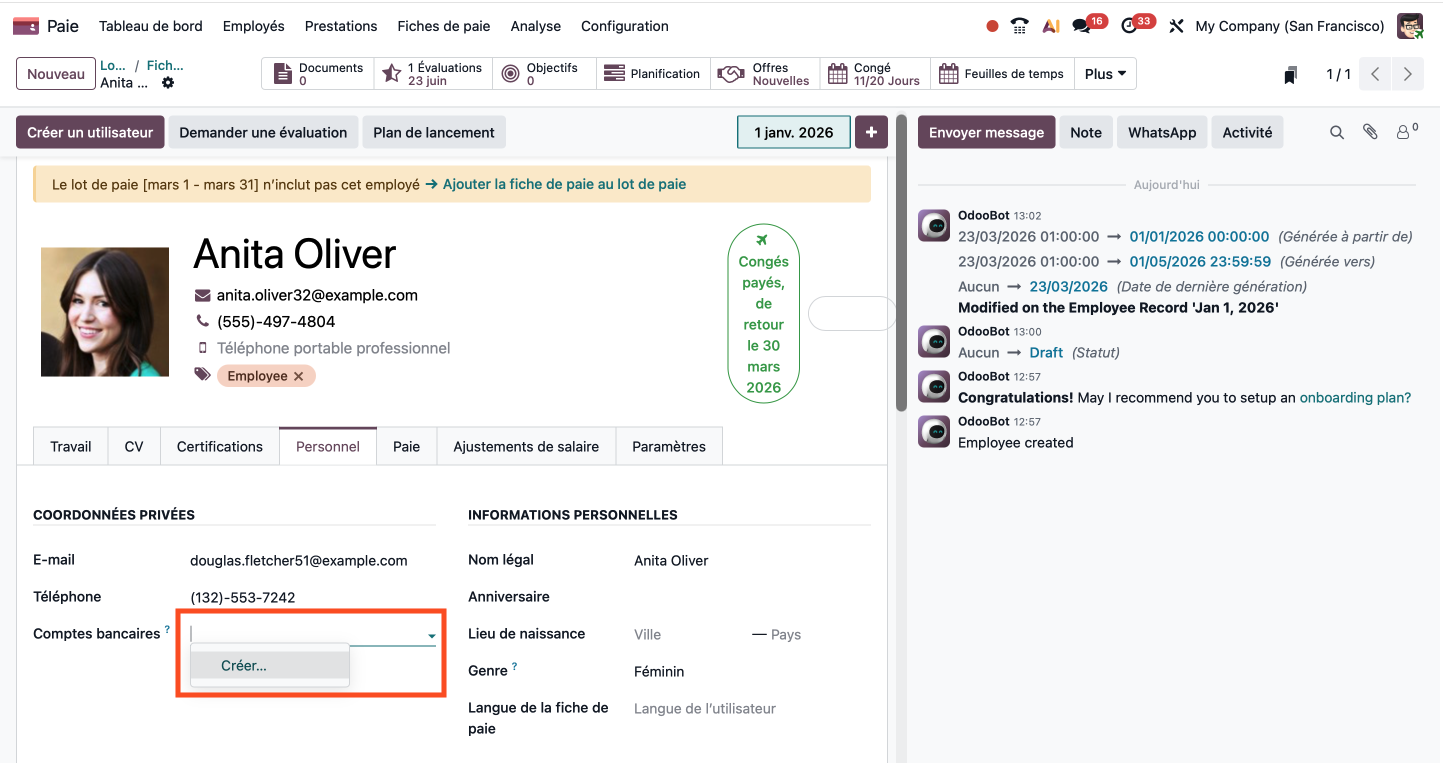Click the Congés payés status badge
Image resolution: width=1443 pixels, height=763 pixels.
tap(763, 314)
